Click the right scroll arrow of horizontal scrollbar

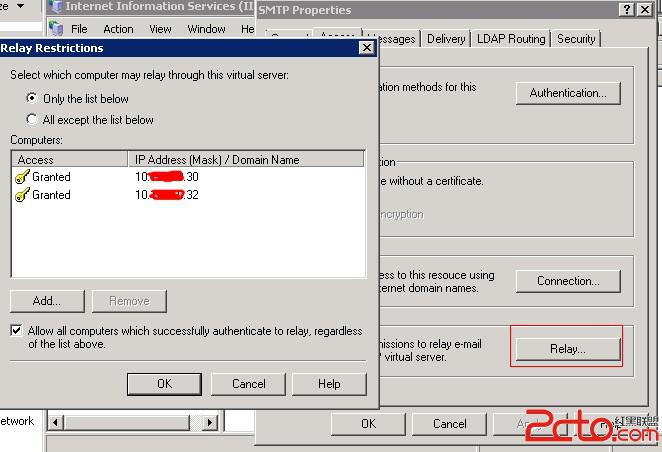click(210, 422)
